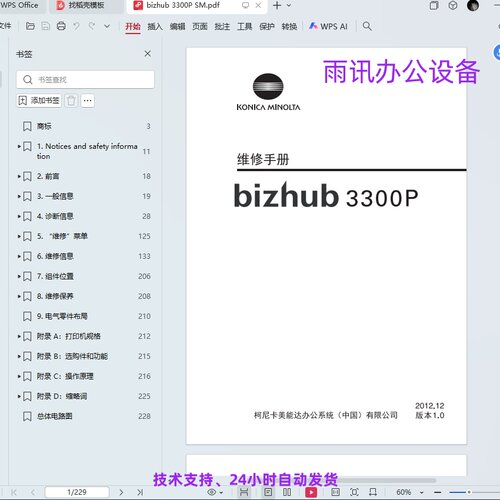Switch to the 开始 ribbon tab
This screenshot has width=500, height=500.
pyautogui.click(x=133, y=26)
